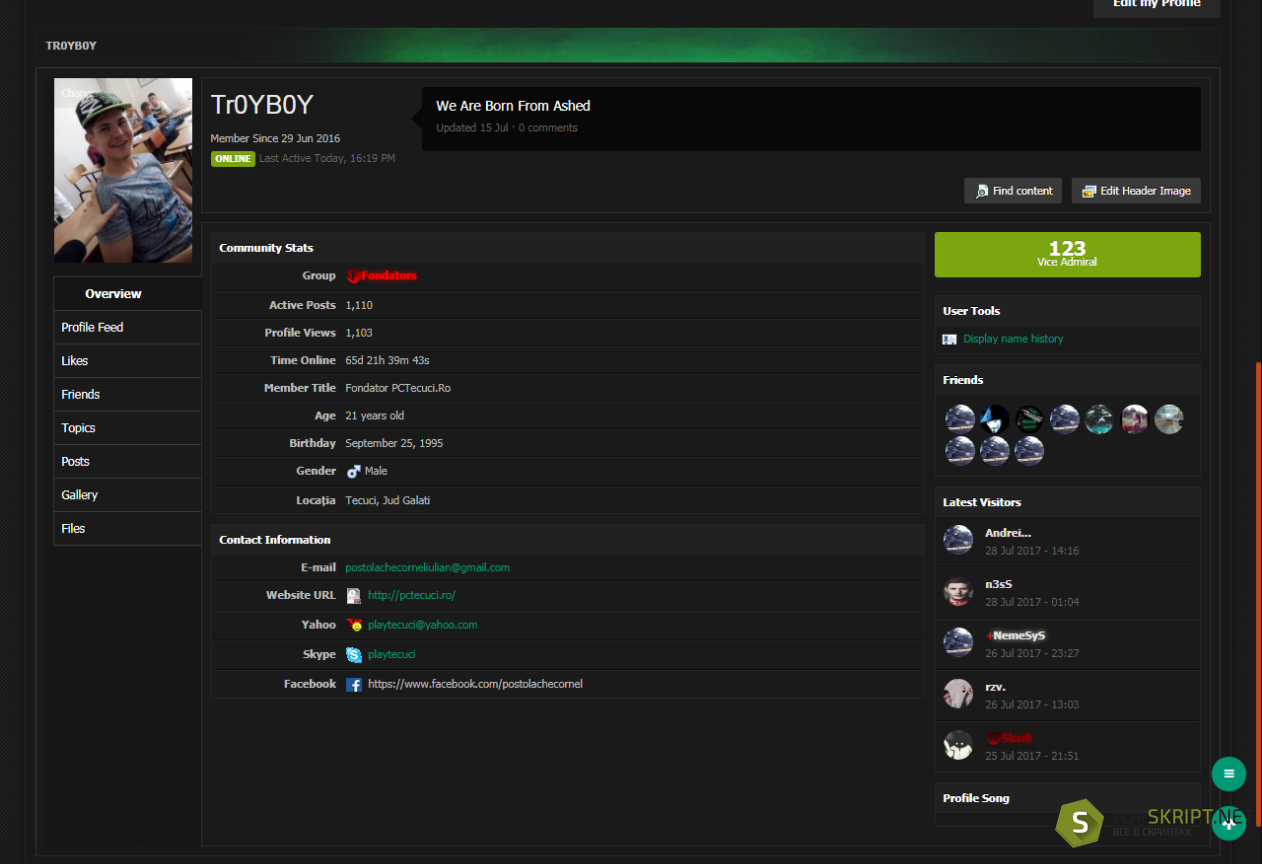Image resolution: width=1262 pixels, height=864 pixels.
Task: Click the Fondators group label
Action: click(381, 275)
